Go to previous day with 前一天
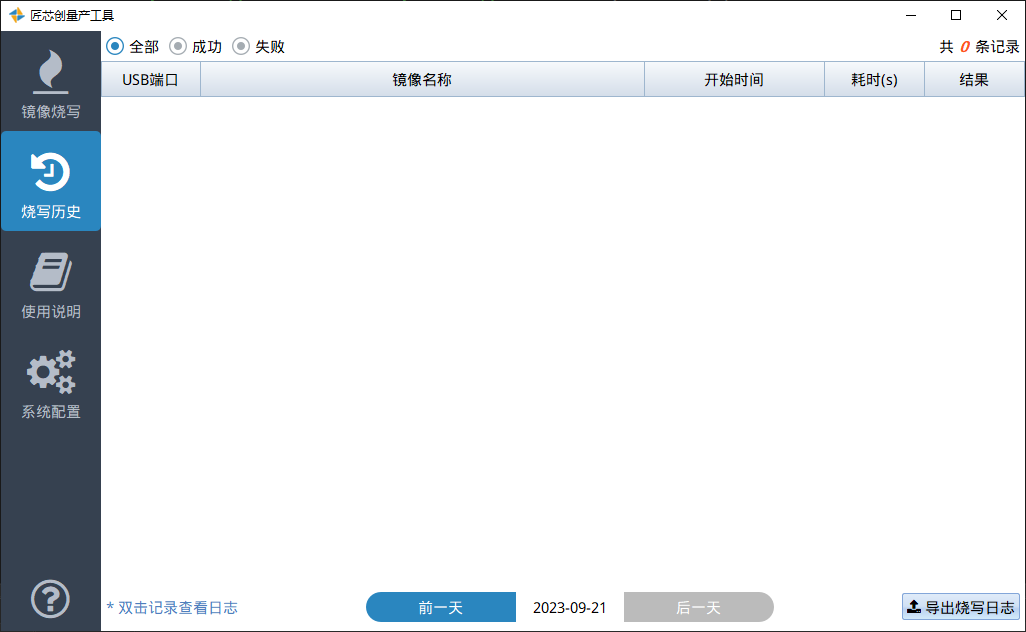The height and width of the screenshot is (632, 1026). [x=440, y=607]
